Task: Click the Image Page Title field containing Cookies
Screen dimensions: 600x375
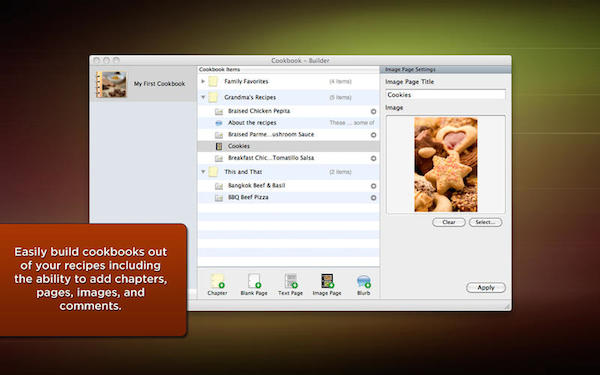Action: pyautogui.click(x=445, y=95)
